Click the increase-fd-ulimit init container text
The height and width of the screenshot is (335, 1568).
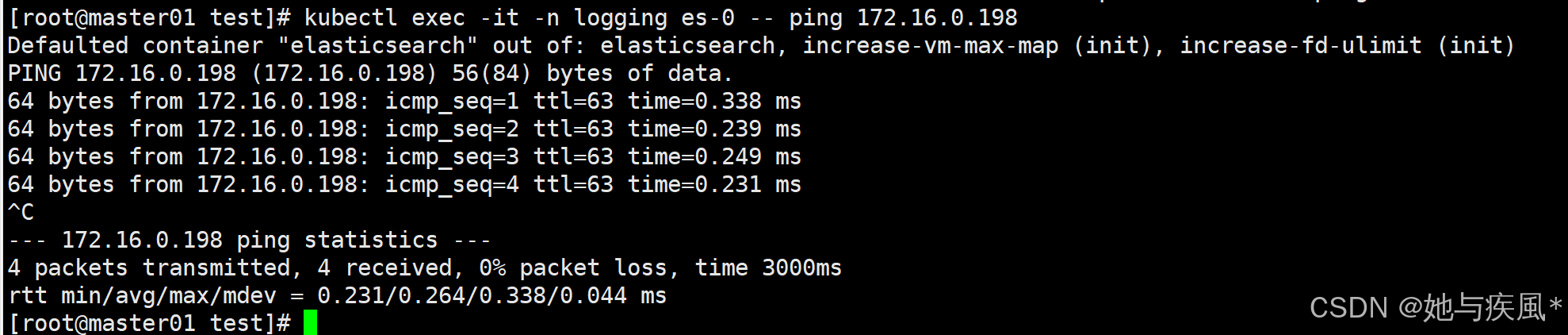(x=1347, y=46)
